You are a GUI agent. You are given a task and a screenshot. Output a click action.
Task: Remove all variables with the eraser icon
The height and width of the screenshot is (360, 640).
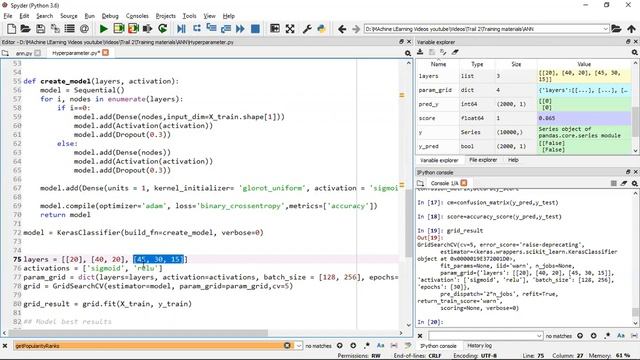click(455, 52)
